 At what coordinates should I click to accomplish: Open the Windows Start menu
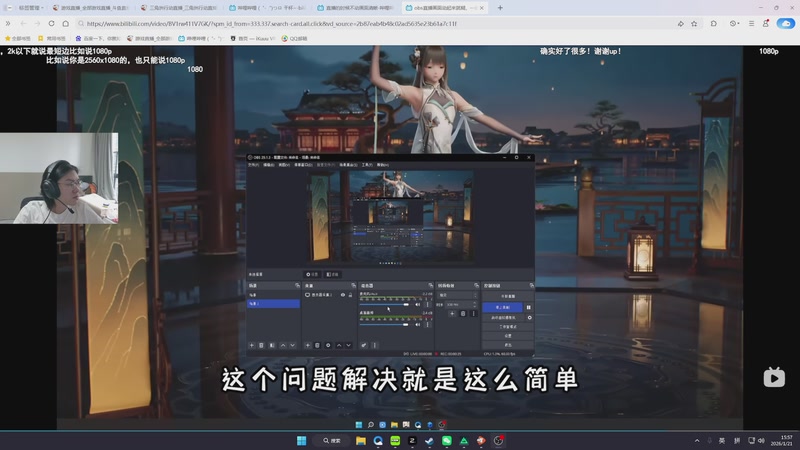coord(302,441)
